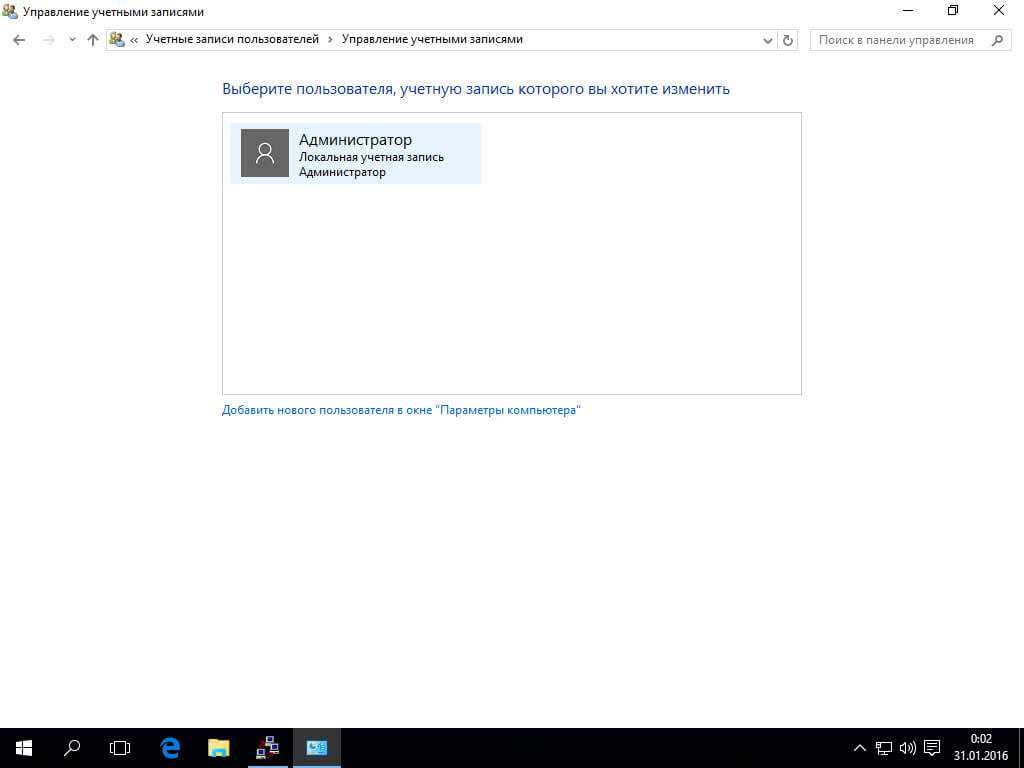Go back with the Back arrow
This screenshot has height=768, width=1024.
[x=19, y=40]
